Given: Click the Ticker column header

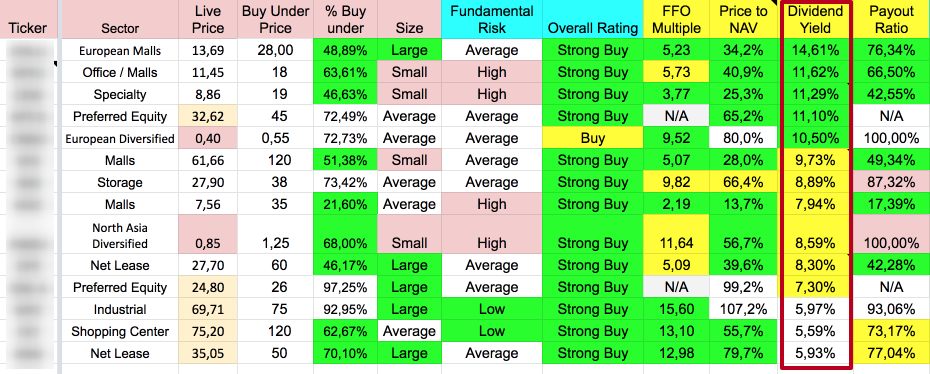Looking at the screenshot, I should [28, 28].
